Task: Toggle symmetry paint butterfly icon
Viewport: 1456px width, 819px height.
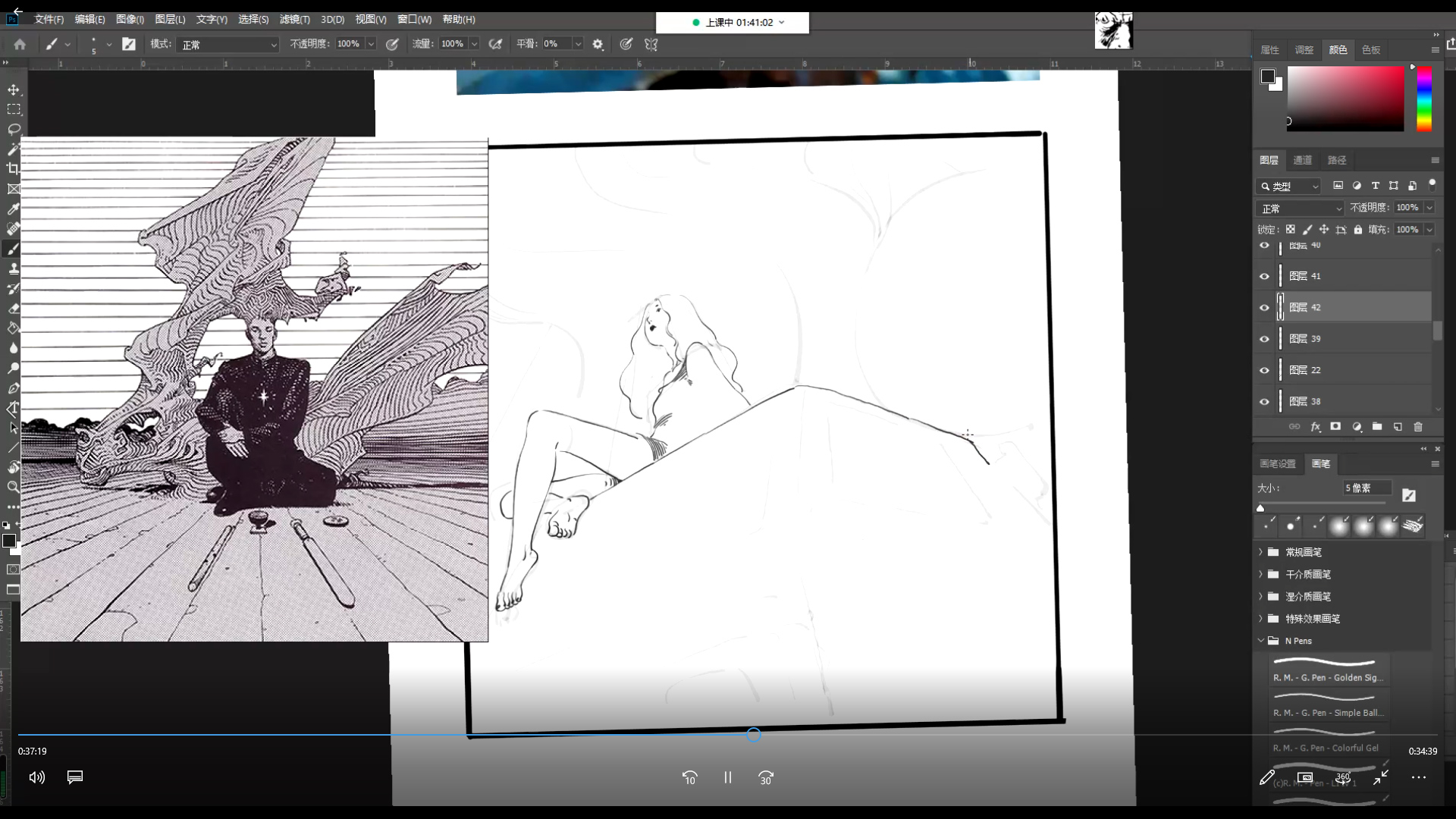Action: click(x=651, y=44)
